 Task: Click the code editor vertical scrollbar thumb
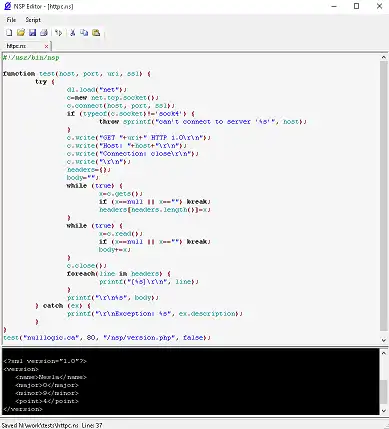(383, 196)
